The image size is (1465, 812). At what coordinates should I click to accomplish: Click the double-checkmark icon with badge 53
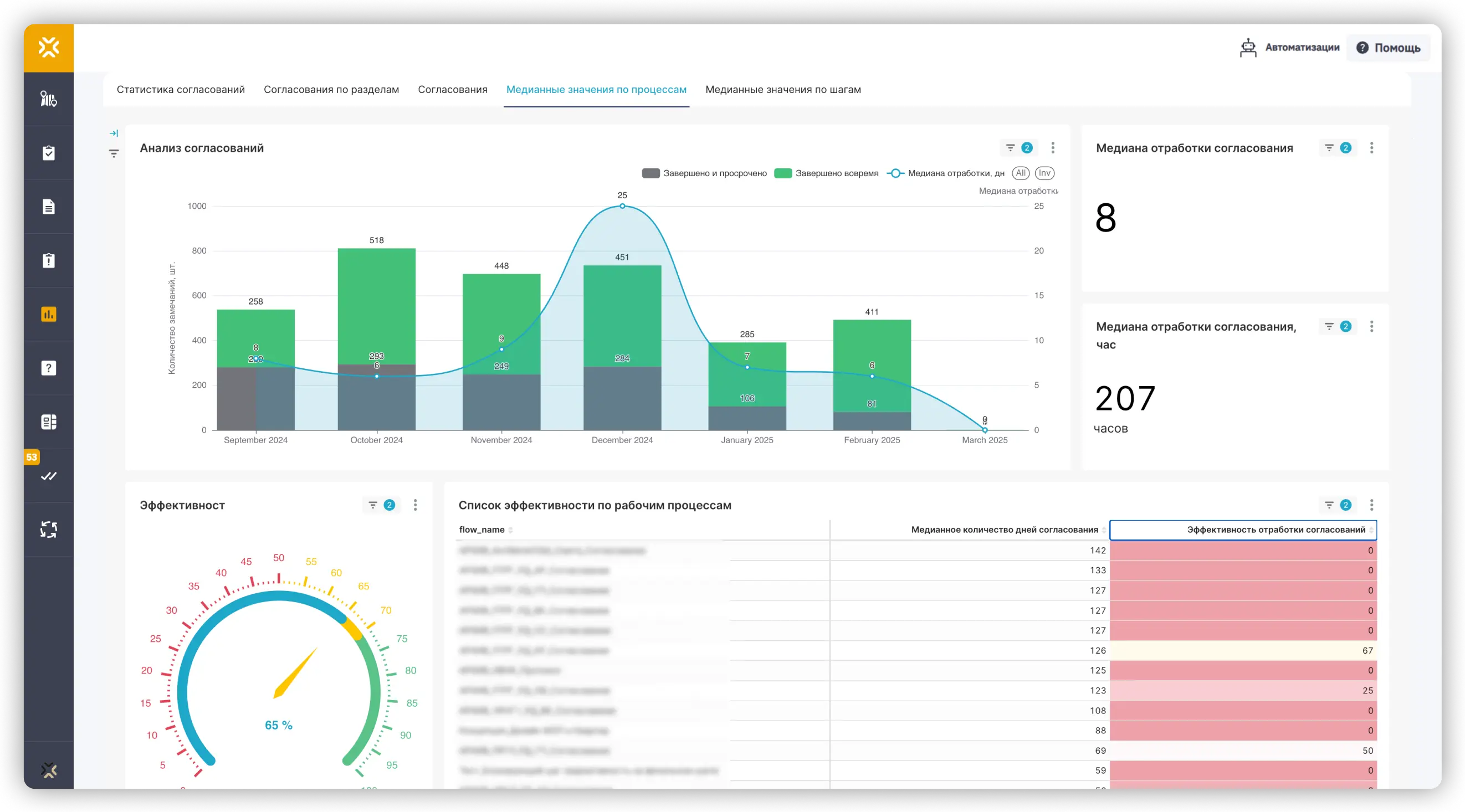48,476
